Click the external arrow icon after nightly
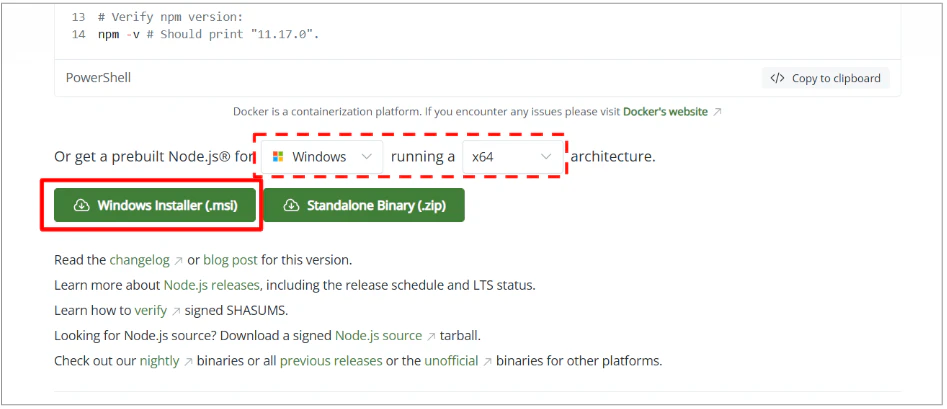 tap(188, 362)
